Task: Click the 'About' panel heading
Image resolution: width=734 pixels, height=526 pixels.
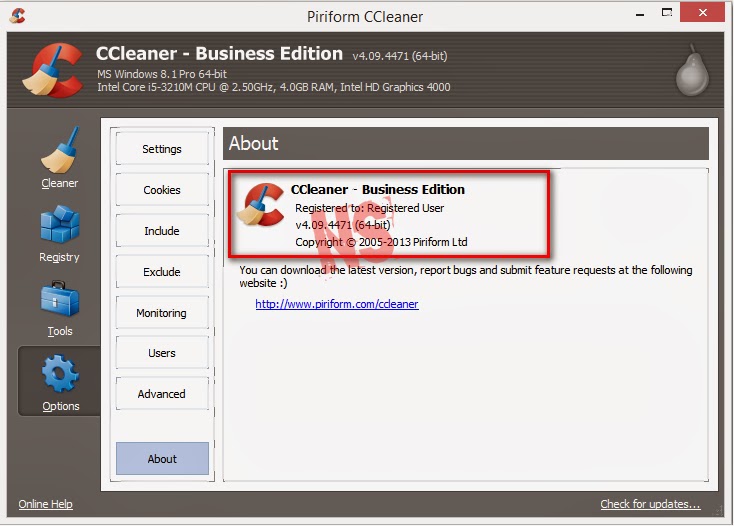Action: pos(253,143)
